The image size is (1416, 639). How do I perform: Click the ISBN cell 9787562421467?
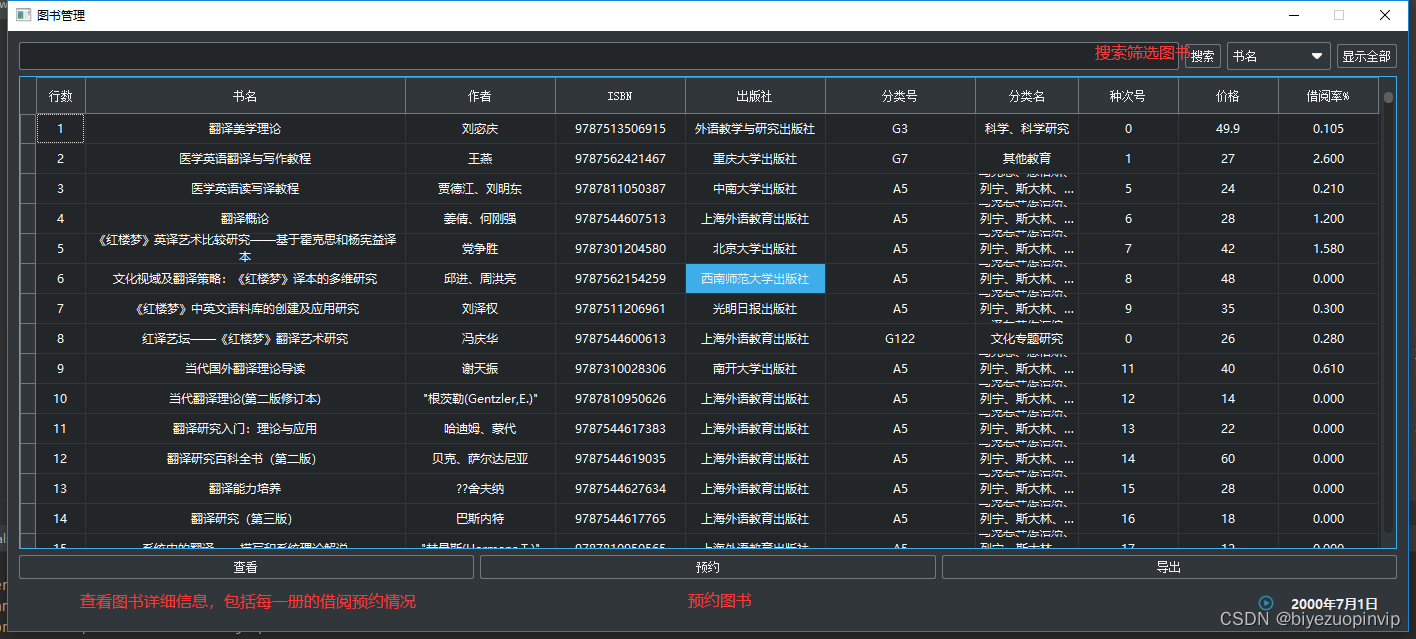(620, 159)
